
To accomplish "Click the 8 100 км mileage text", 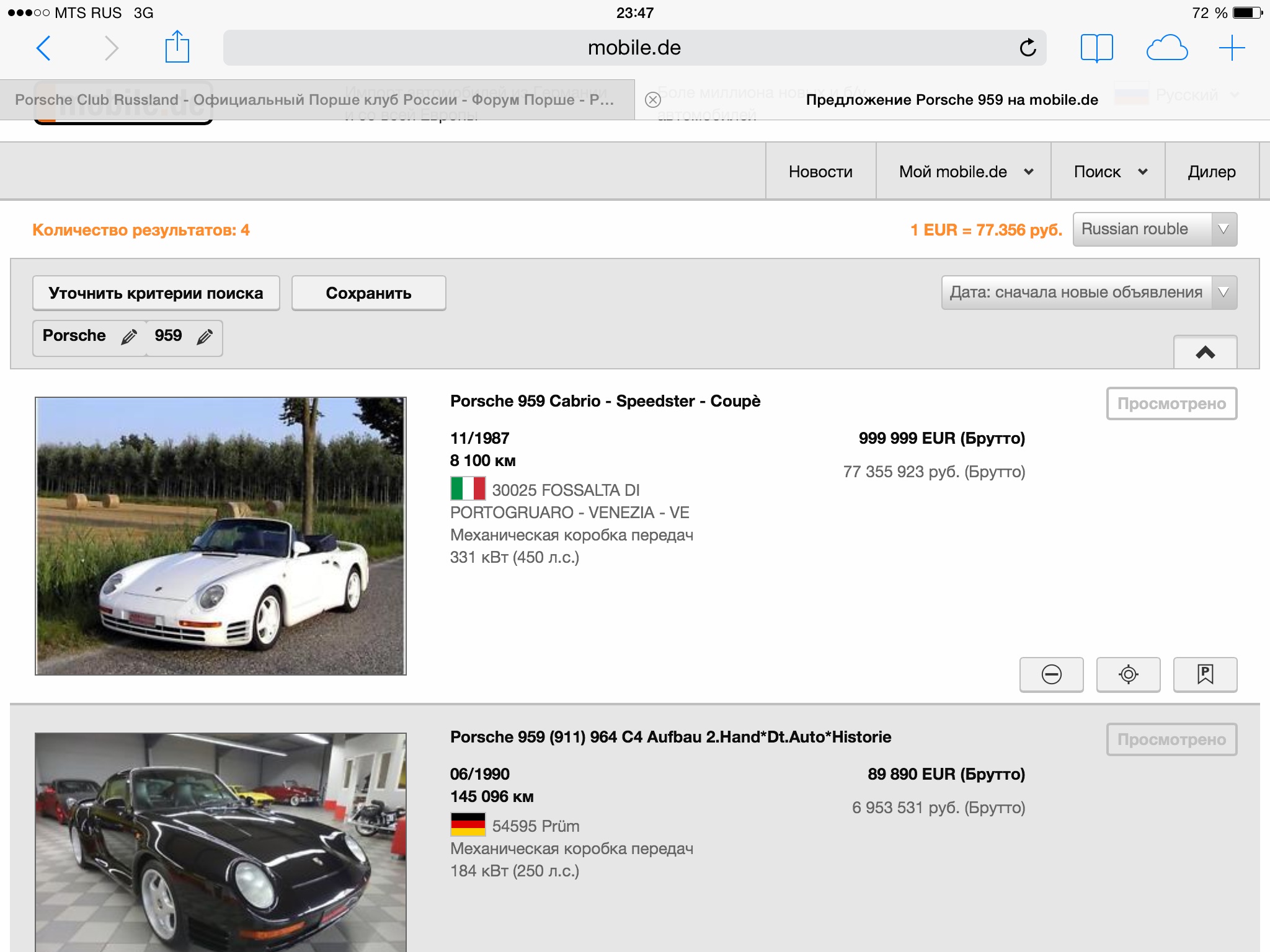I will (x=482, y=461).
